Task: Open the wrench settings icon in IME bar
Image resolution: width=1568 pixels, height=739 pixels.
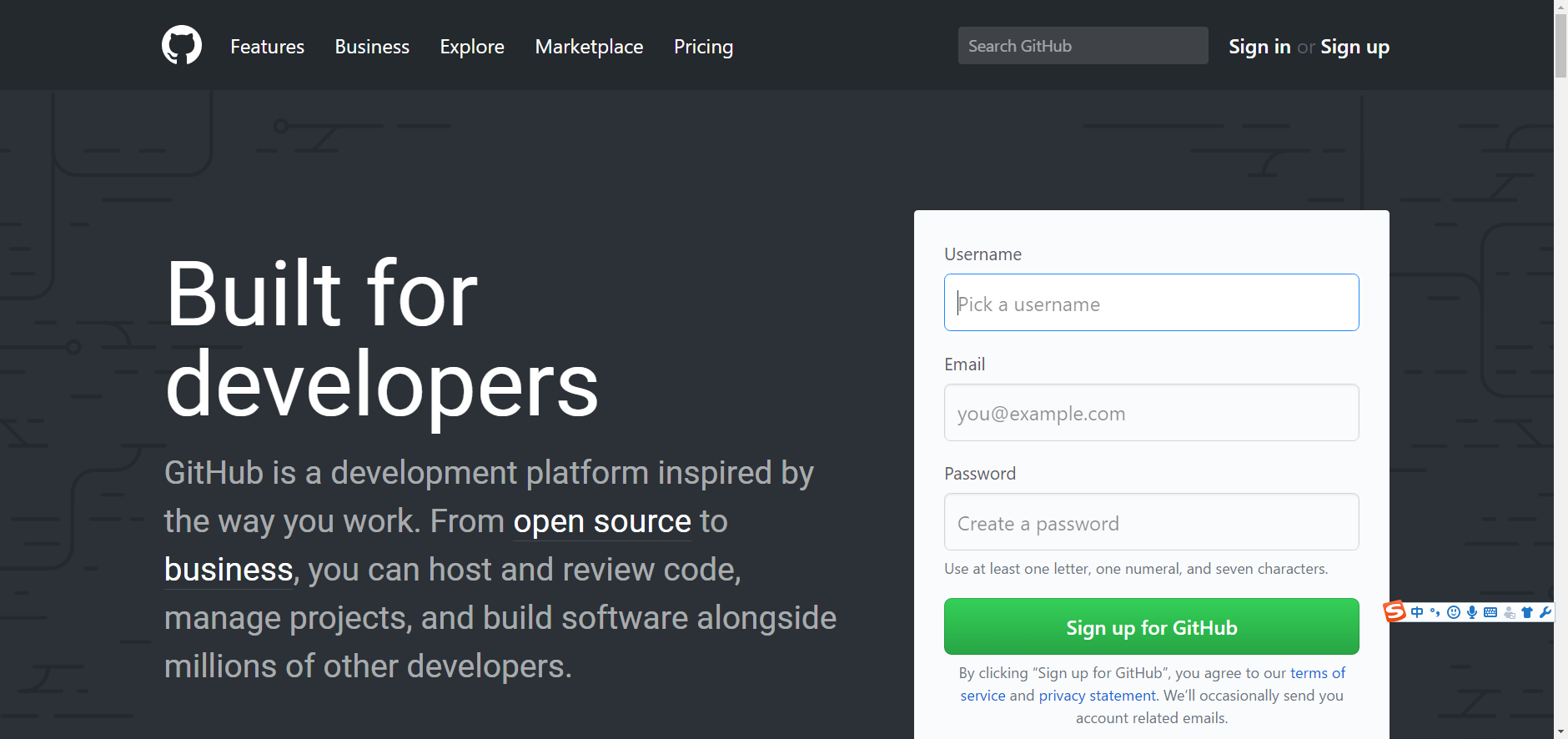Action: tap(1545, 612)
